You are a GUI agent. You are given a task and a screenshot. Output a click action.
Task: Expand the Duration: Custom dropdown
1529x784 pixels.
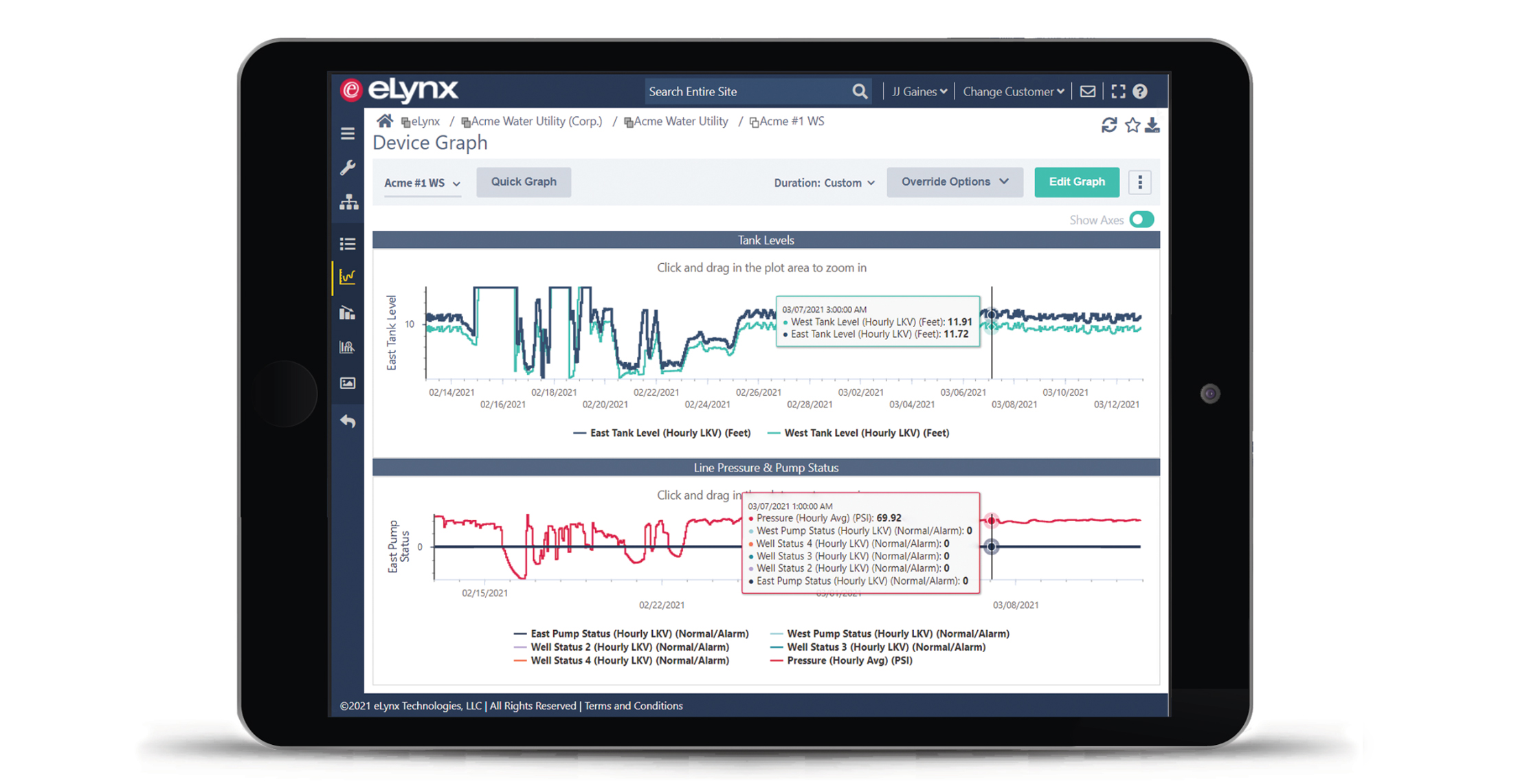tap(824, 183)
